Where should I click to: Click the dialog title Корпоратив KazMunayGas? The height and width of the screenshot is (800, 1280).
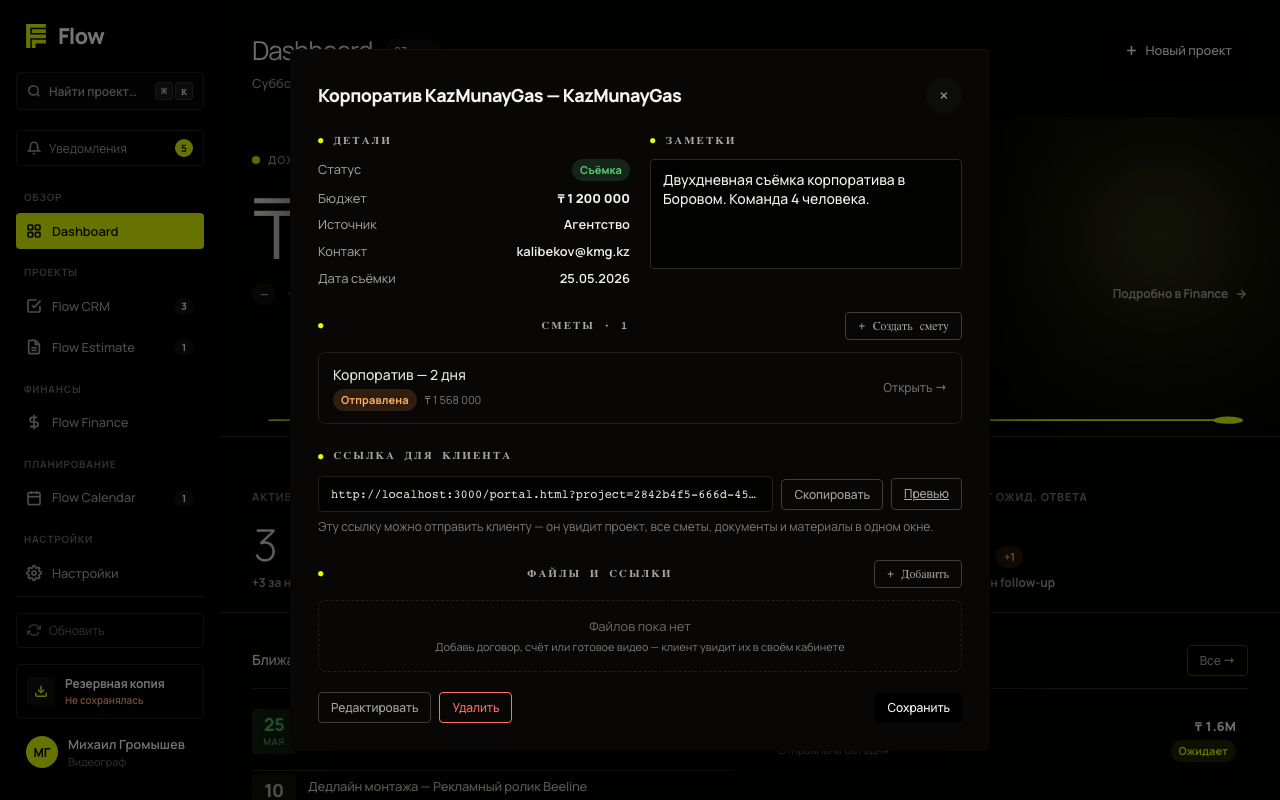(x=499, y=96)
